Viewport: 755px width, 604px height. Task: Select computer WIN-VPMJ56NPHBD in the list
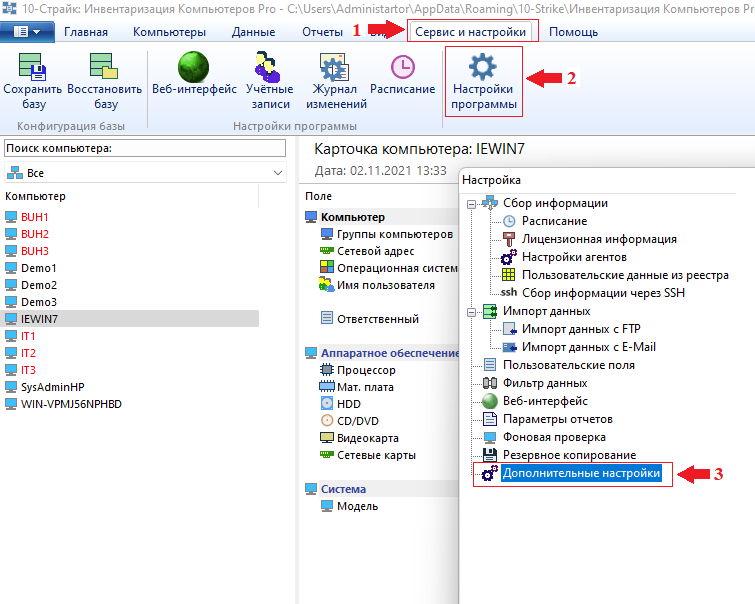tap(71, 404)
